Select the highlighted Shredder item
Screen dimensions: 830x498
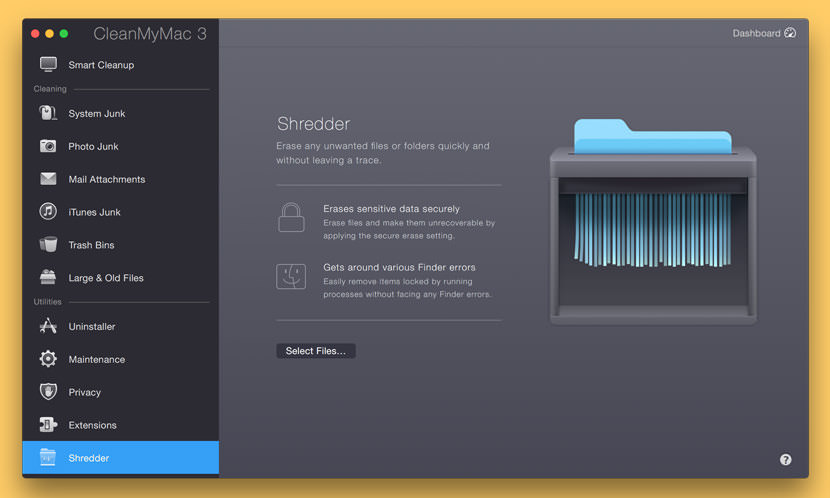121,457
